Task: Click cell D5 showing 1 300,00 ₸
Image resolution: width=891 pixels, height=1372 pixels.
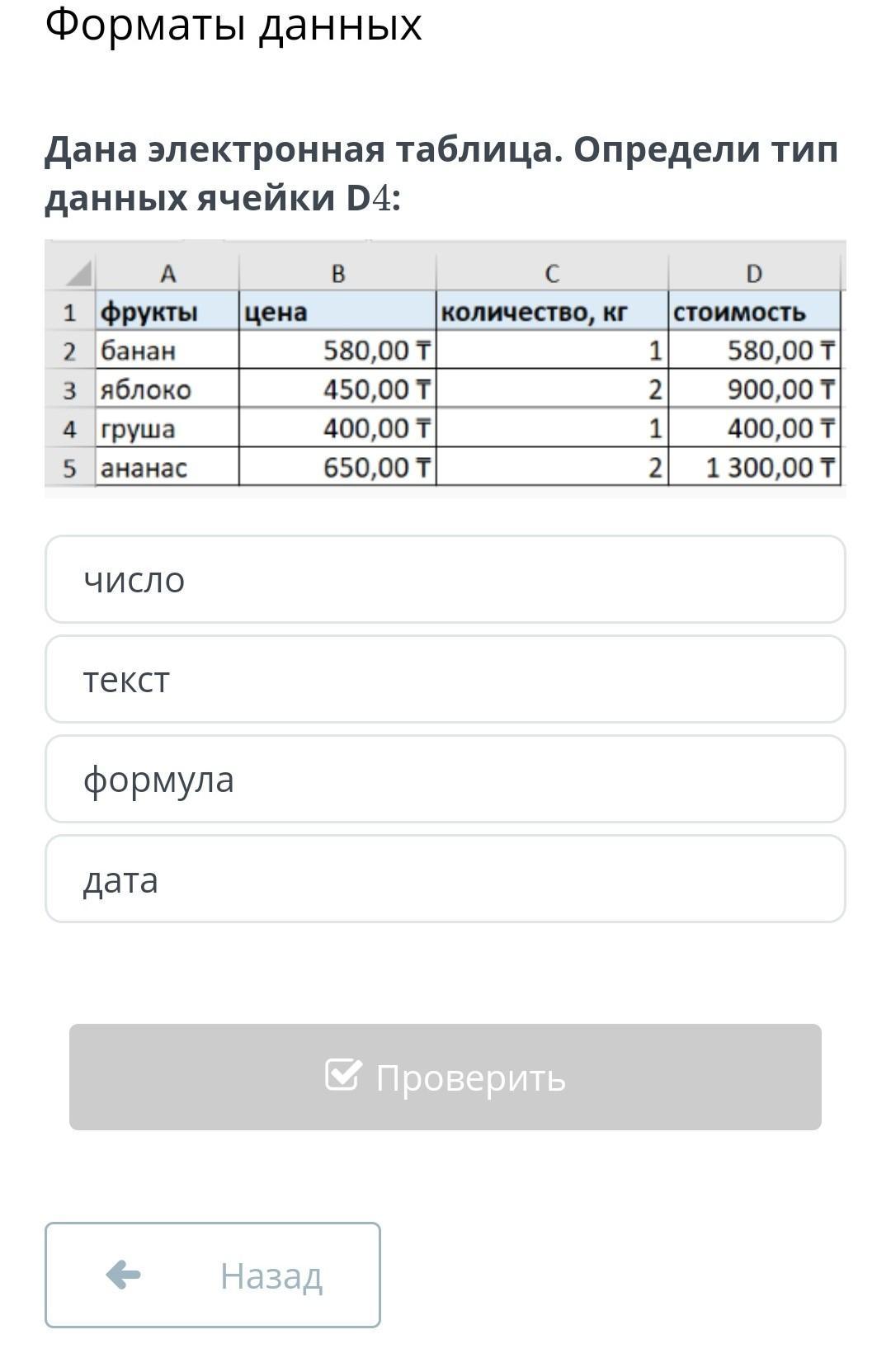Action: click(754, 468)
